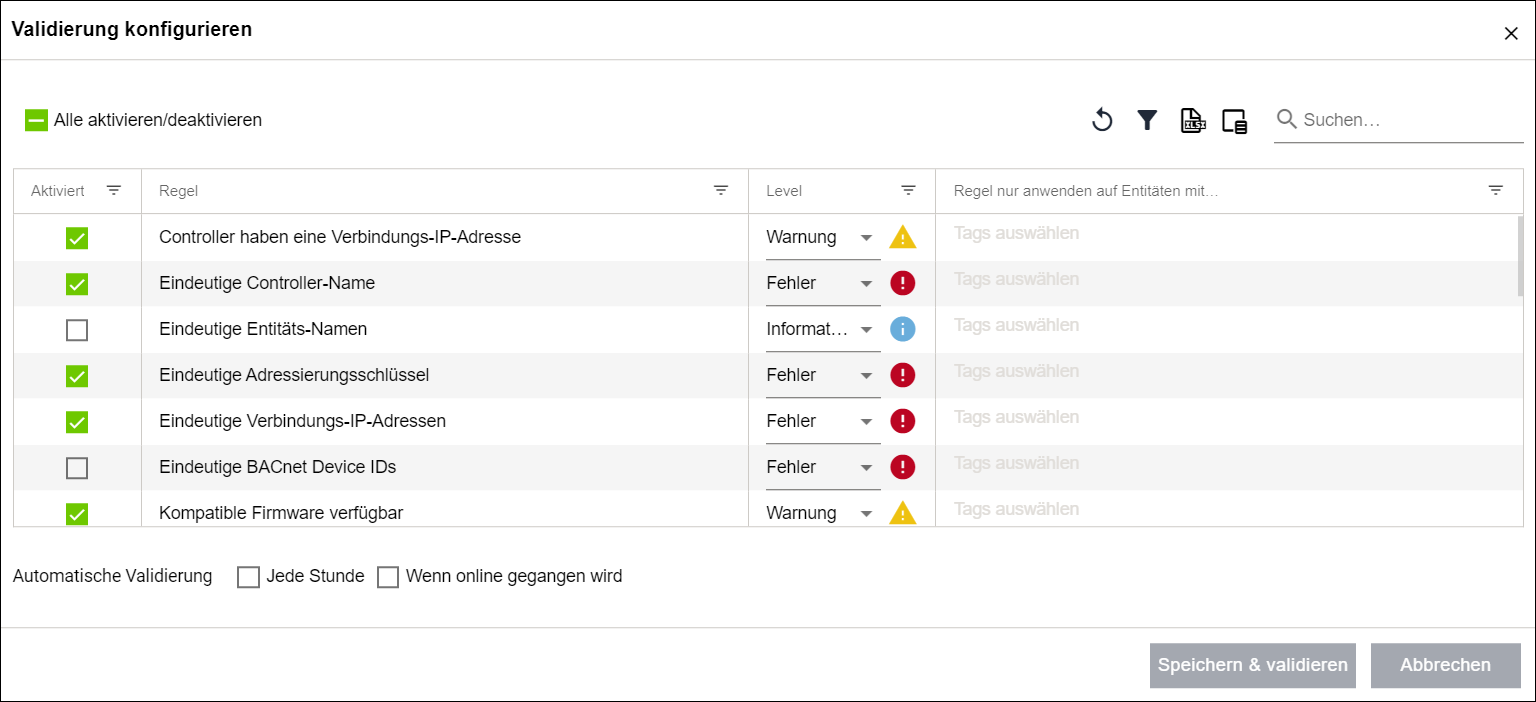Click Speichern & validieren button
1536x702 pixels.
[1253, 666]
